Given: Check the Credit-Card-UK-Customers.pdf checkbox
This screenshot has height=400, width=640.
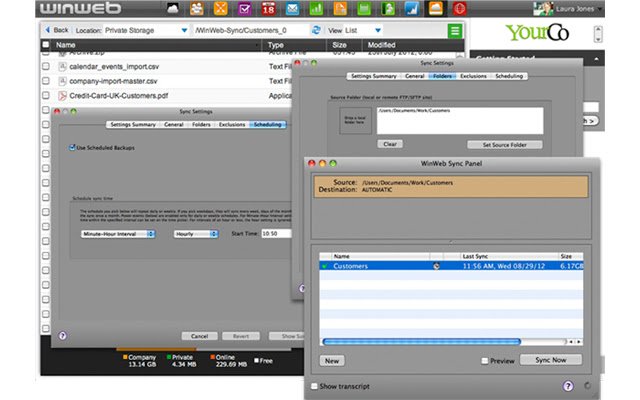Looking at the screenshot, I should coord(46,95).
